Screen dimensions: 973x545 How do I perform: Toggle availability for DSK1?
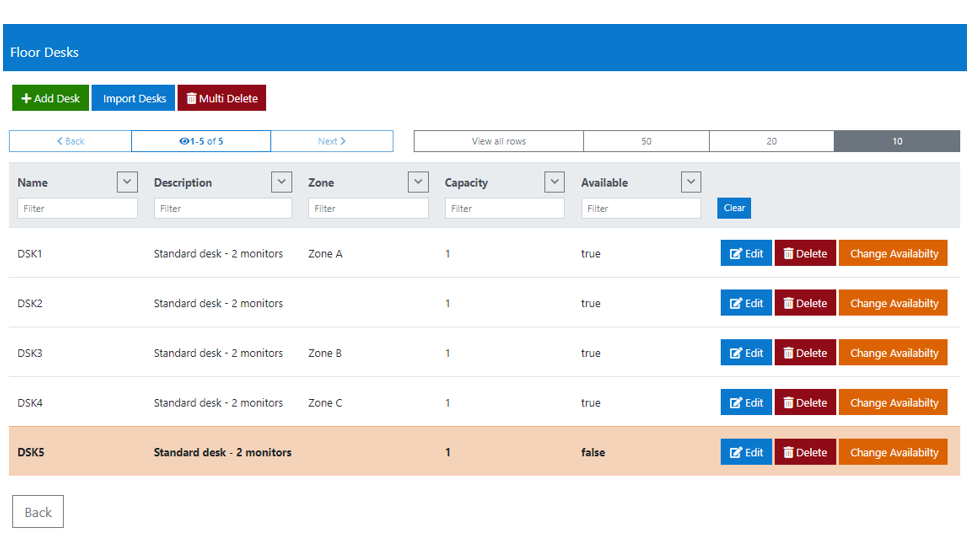click(x=893, y=253)
